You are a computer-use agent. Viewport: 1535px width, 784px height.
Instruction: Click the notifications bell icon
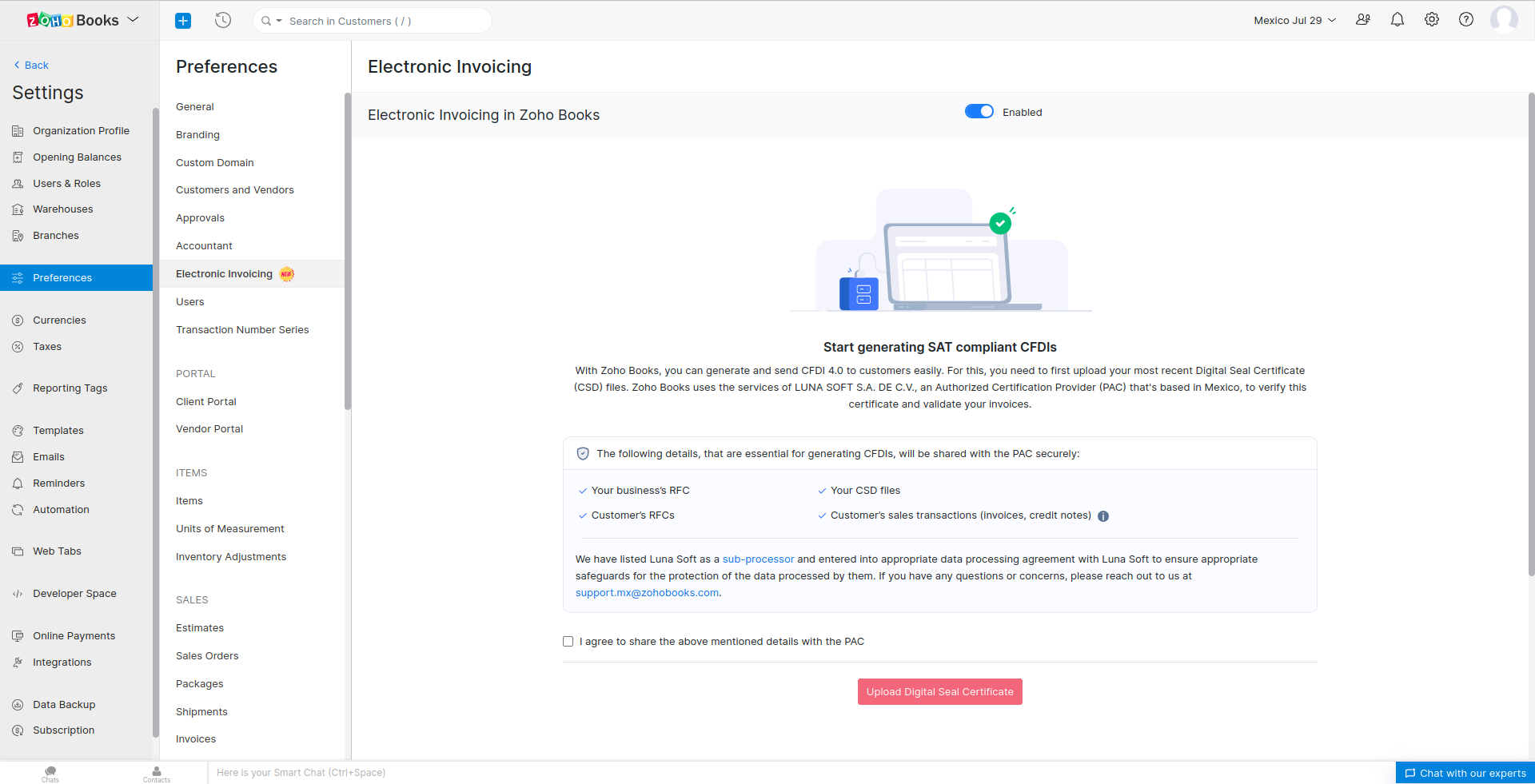pyautogui.click(x=1397, y=19)
